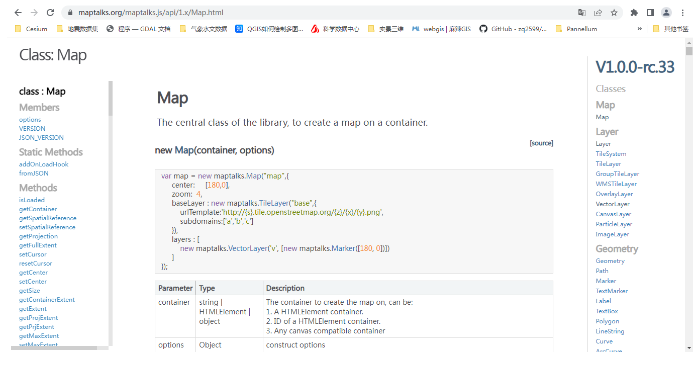Image resolution: width=699 pixels, height=366 pixels.
Task: Jump to setCursor method
Action: point(33,254)
